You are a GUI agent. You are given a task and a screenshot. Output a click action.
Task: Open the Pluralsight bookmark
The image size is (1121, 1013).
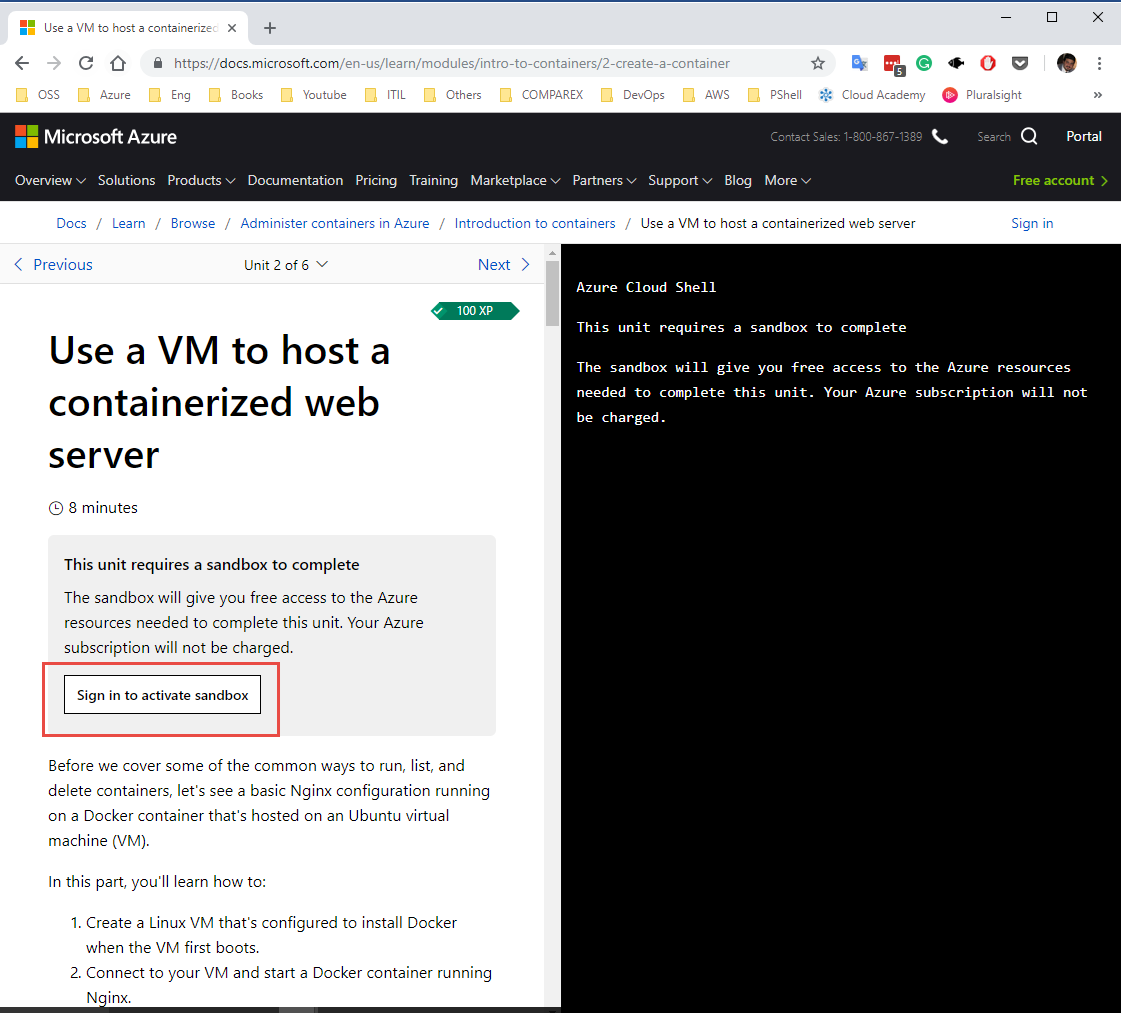982,95
